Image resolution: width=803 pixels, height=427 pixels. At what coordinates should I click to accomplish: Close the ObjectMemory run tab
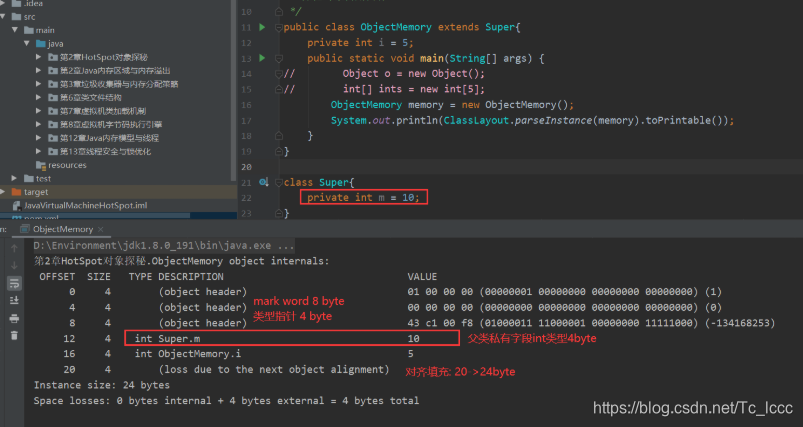pos(100,229)
